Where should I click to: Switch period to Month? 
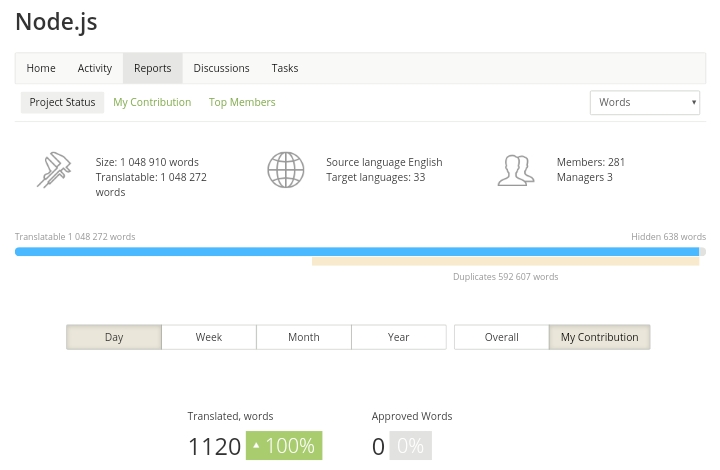coord(304,337)
